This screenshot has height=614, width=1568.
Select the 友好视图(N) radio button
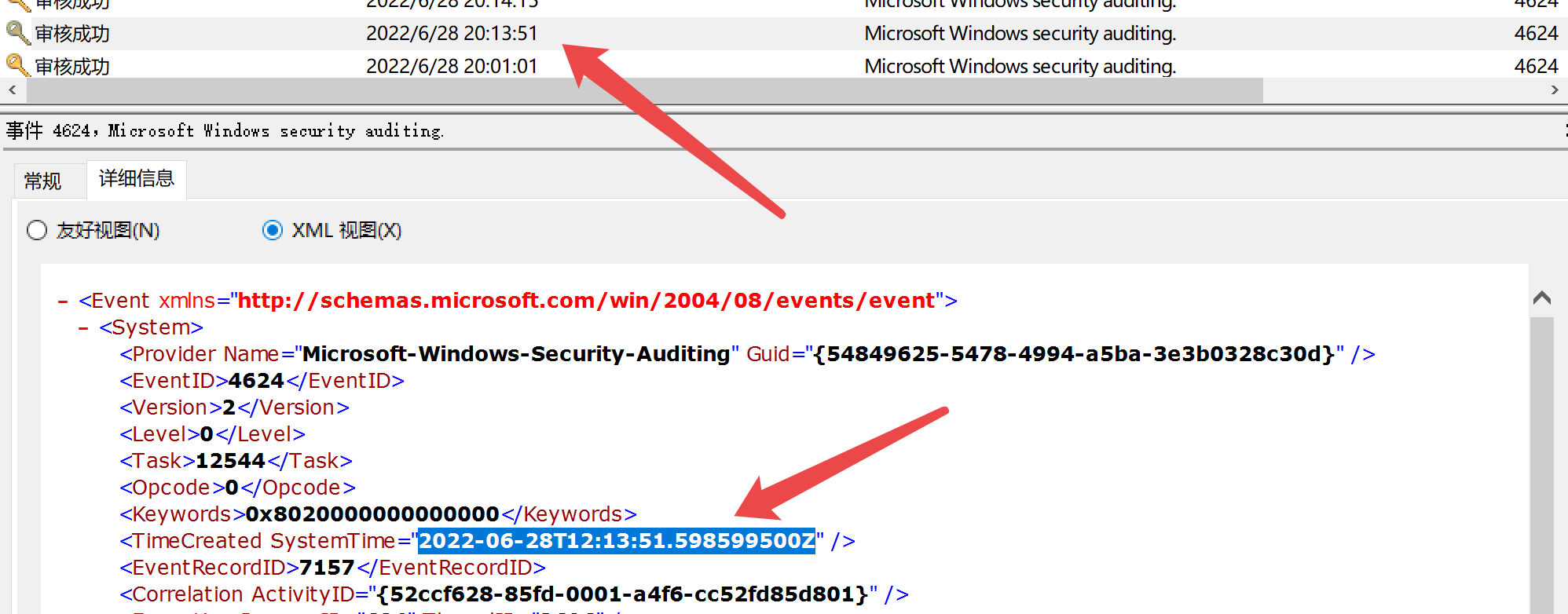point(37,230)
